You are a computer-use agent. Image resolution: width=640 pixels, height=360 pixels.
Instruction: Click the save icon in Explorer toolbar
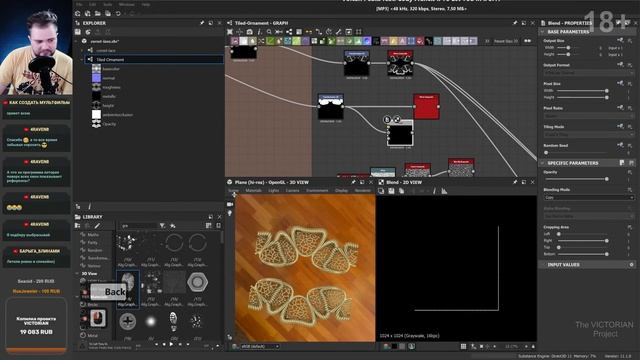[78, 32]
